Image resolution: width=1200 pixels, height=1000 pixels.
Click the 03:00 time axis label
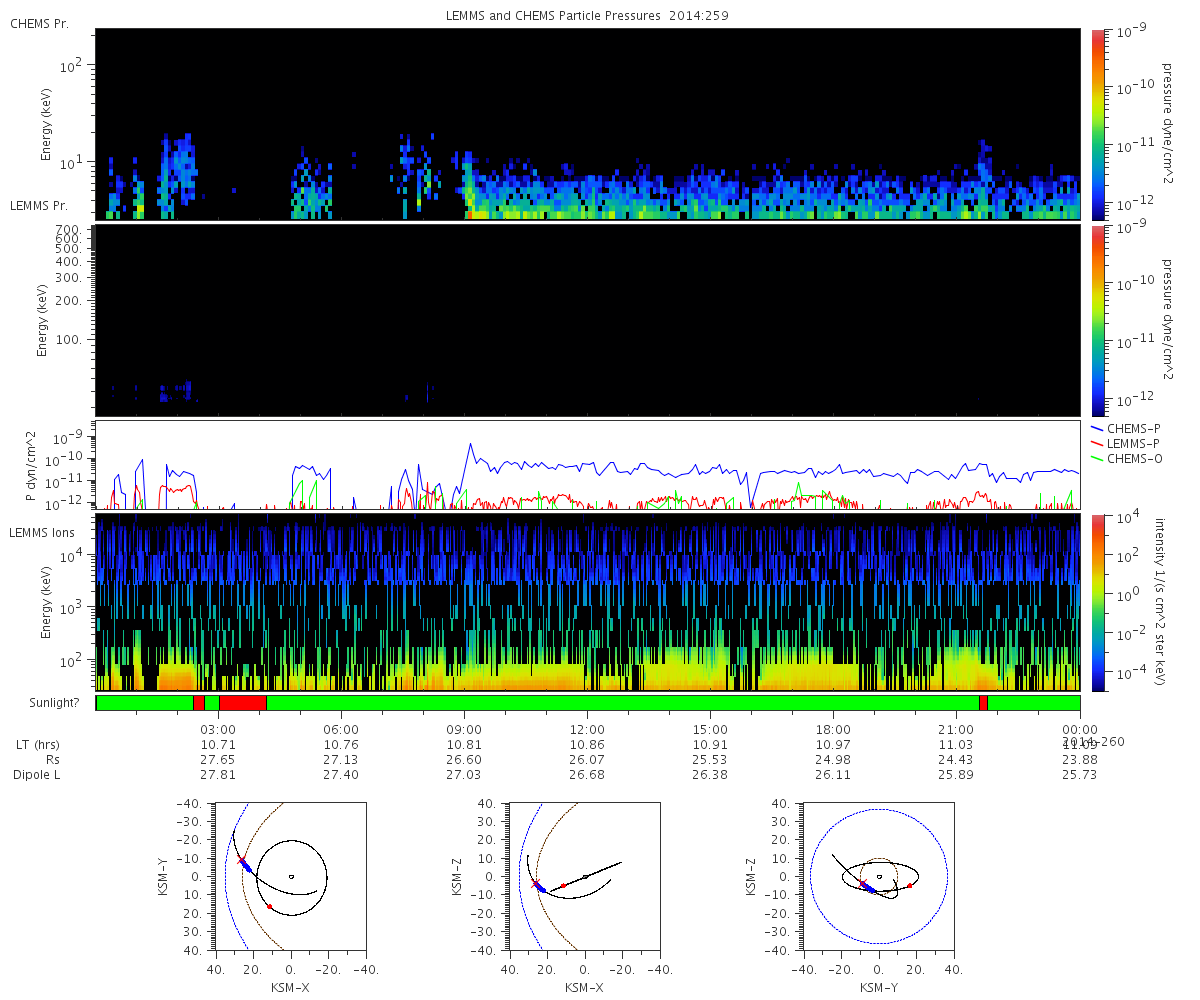tap(219, 730)
